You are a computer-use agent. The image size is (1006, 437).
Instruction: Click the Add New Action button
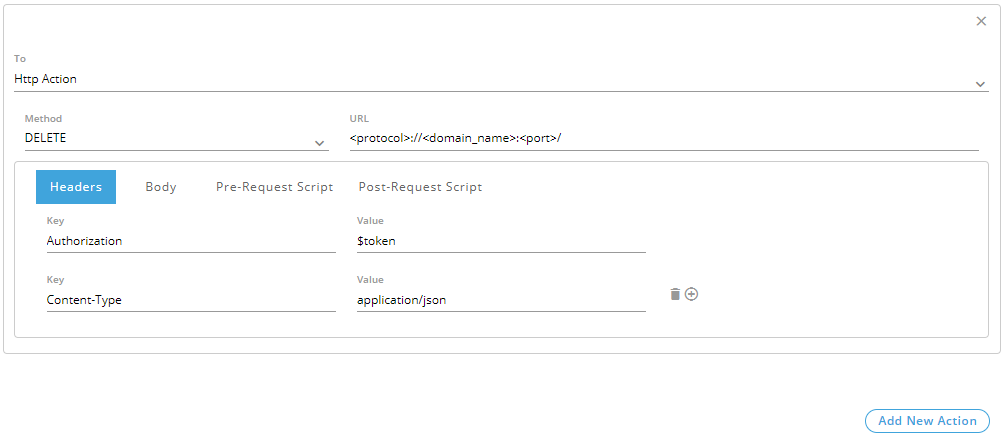[x=927, y=421]
